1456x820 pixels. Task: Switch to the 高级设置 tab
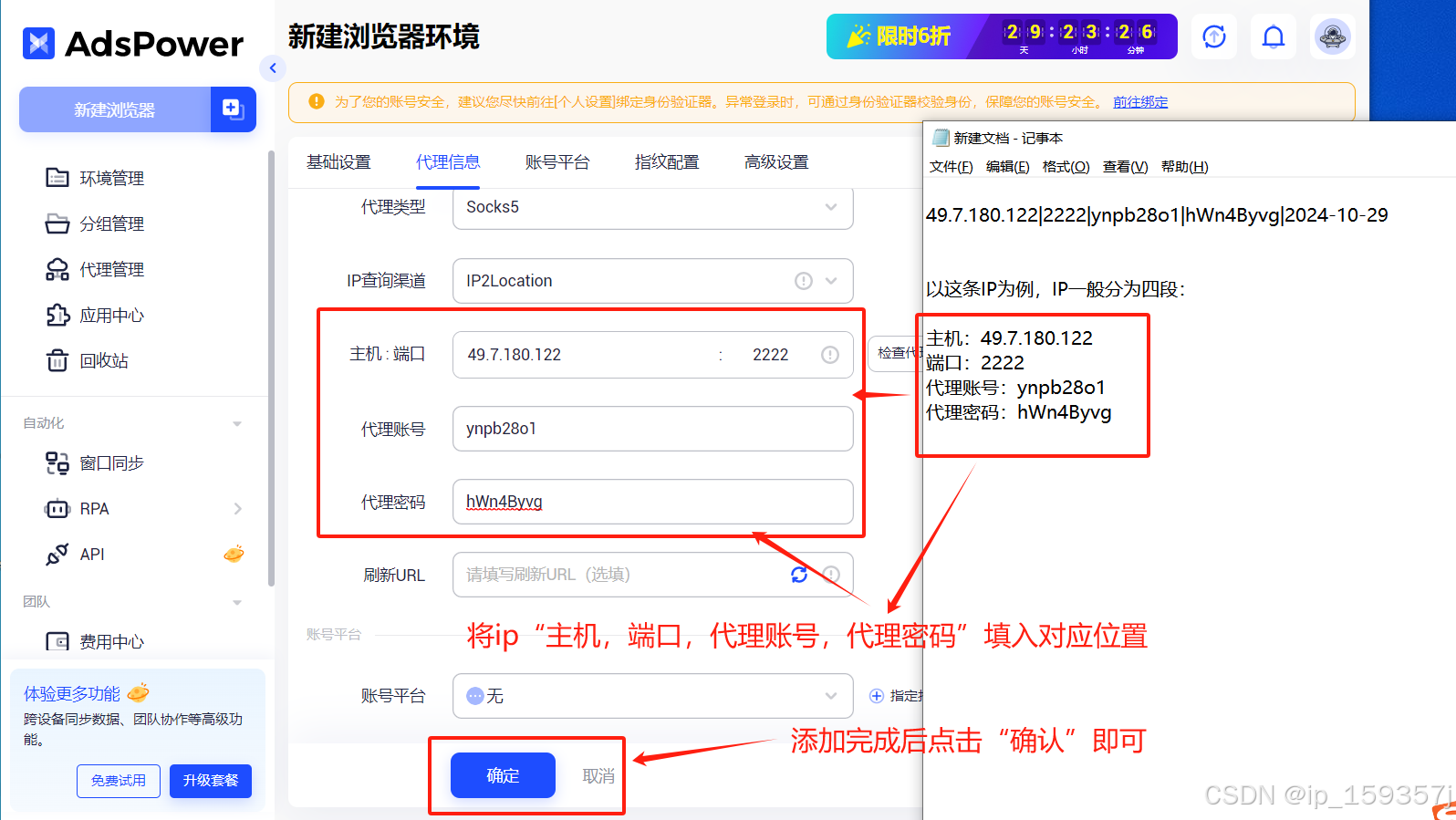pyautogui.click(x=776, y=162)
